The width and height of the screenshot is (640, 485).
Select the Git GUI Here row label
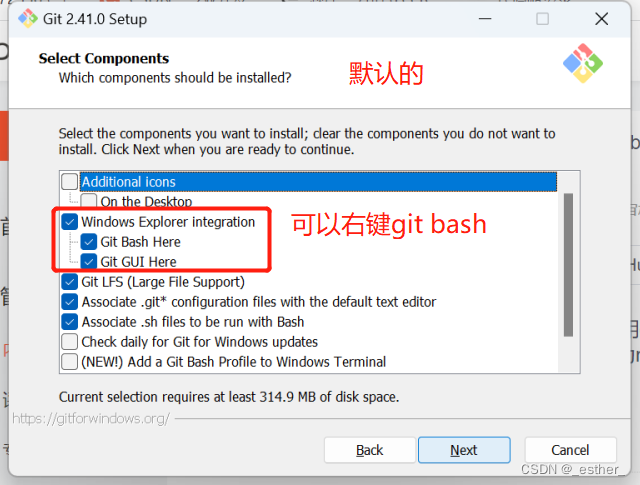tap(138, 262)
